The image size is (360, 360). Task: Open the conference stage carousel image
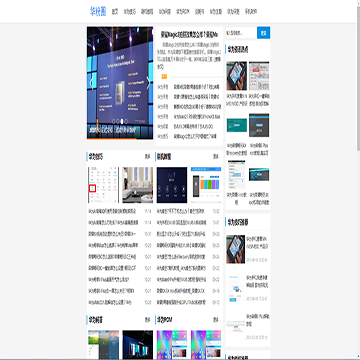pyautogui.click(x=120, y=83)
